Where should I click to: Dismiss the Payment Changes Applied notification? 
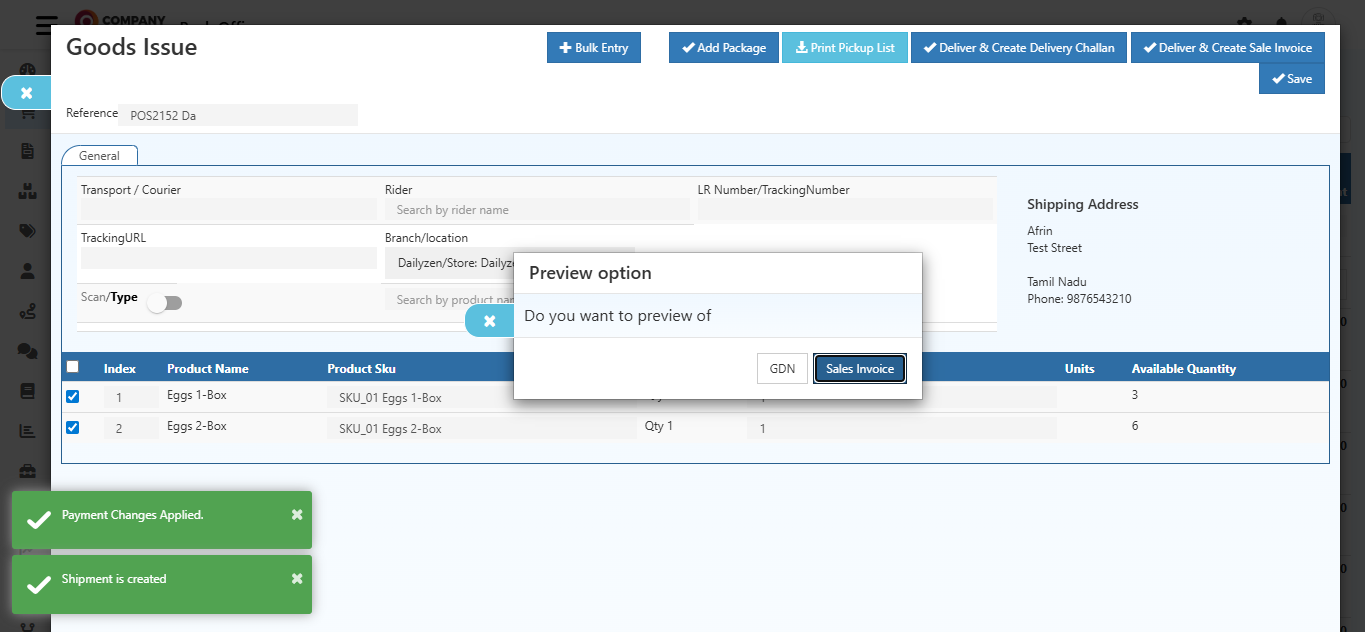click(x=297, y=515)
